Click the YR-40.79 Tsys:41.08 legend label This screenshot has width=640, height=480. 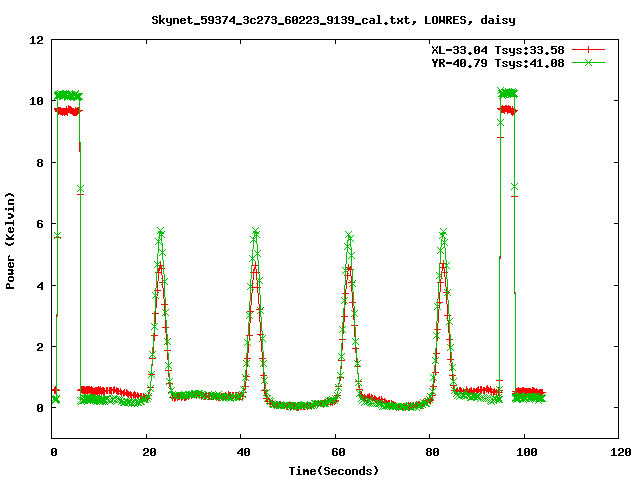pyautogui.click(x=498, y=63)
